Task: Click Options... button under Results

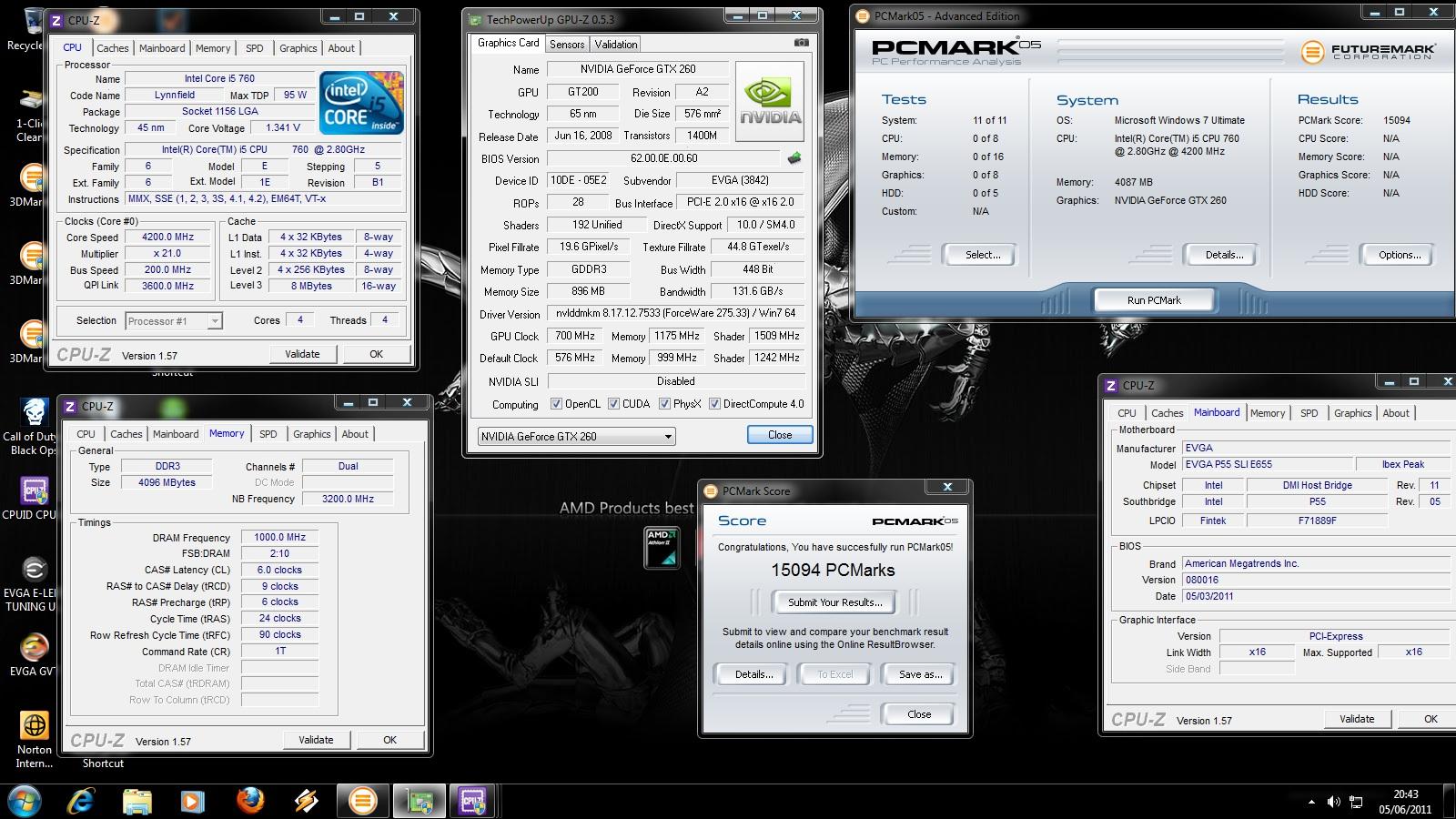Action: (x=1400, y=255)
